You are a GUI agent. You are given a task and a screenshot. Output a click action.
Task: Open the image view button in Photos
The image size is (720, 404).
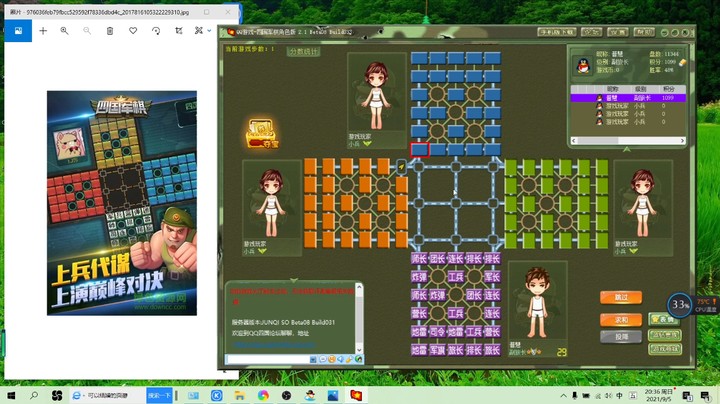pyautogui.click(x=18, y=31)
